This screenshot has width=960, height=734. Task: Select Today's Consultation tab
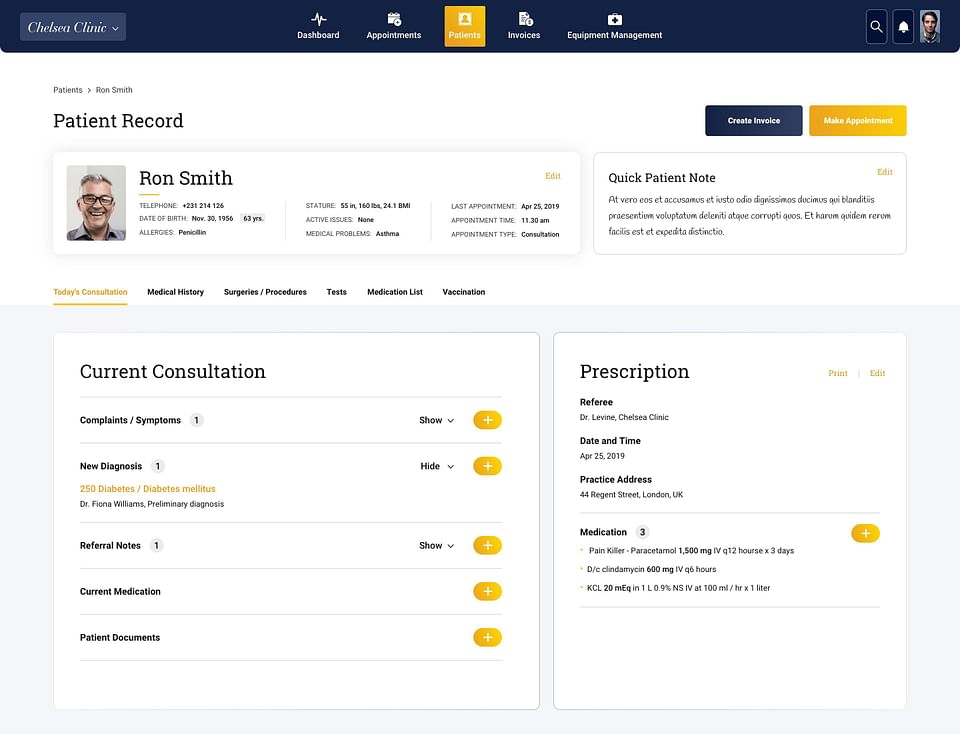click(x=90, y=292)
